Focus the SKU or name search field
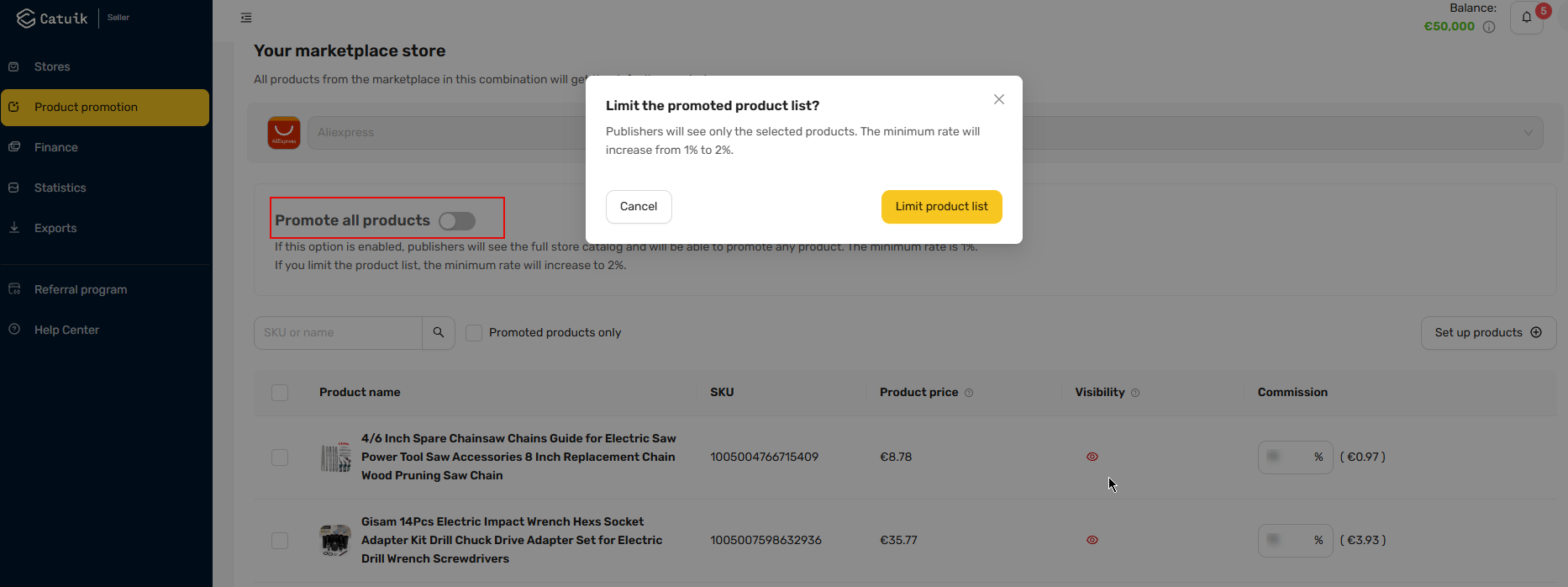The image size is (1568, 587). [x=338, y=333]
